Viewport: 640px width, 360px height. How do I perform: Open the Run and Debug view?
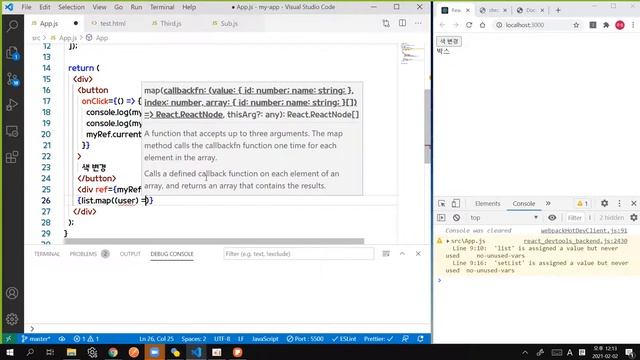coord(12,105)
